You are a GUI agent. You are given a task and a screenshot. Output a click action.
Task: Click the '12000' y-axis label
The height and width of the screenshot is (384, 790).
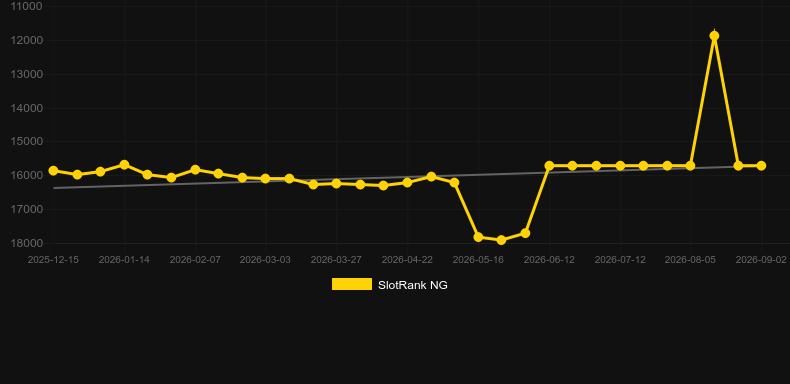(x=26, y=40)
